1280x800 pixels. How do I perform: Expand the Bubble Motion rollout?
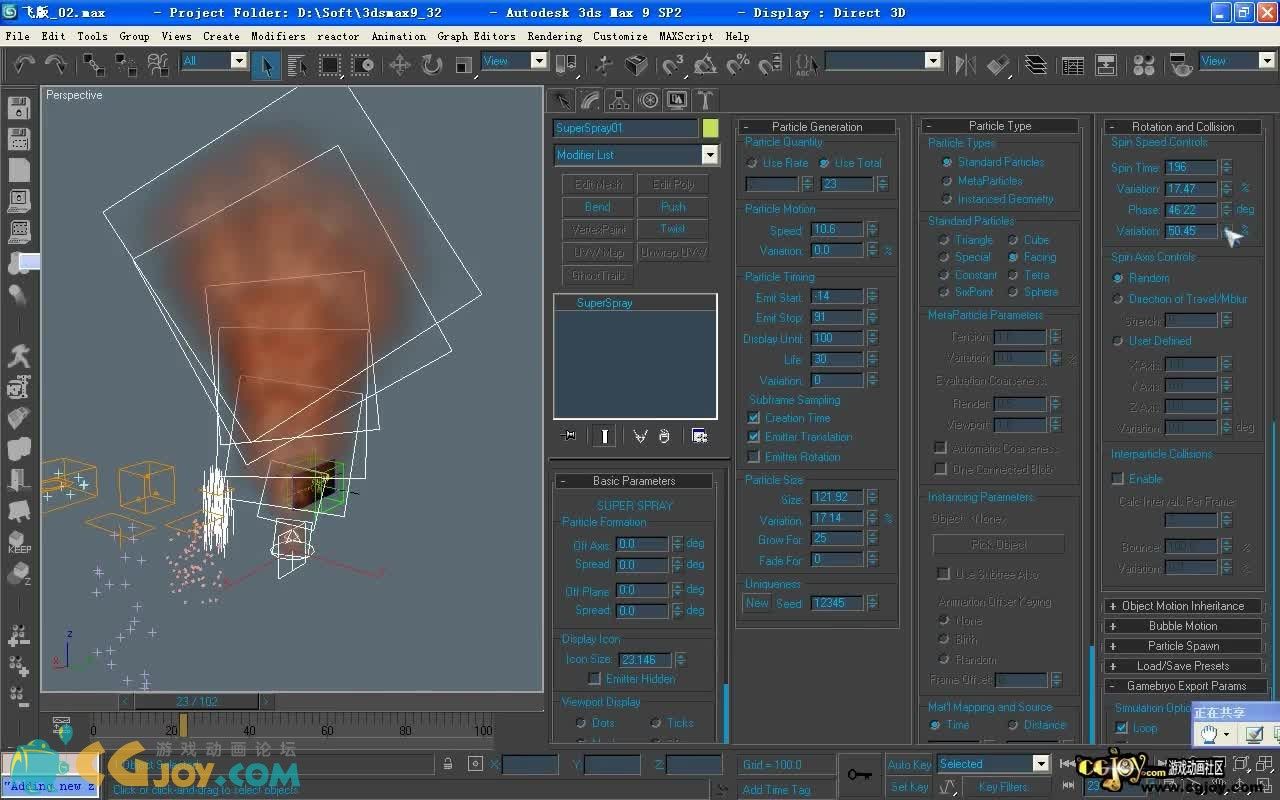1183,626
